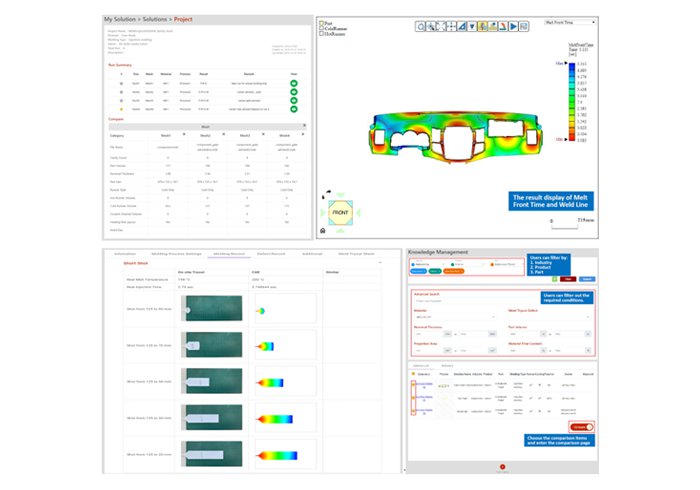
Task: Click the dark red Clear button
Action: point(568,279)
